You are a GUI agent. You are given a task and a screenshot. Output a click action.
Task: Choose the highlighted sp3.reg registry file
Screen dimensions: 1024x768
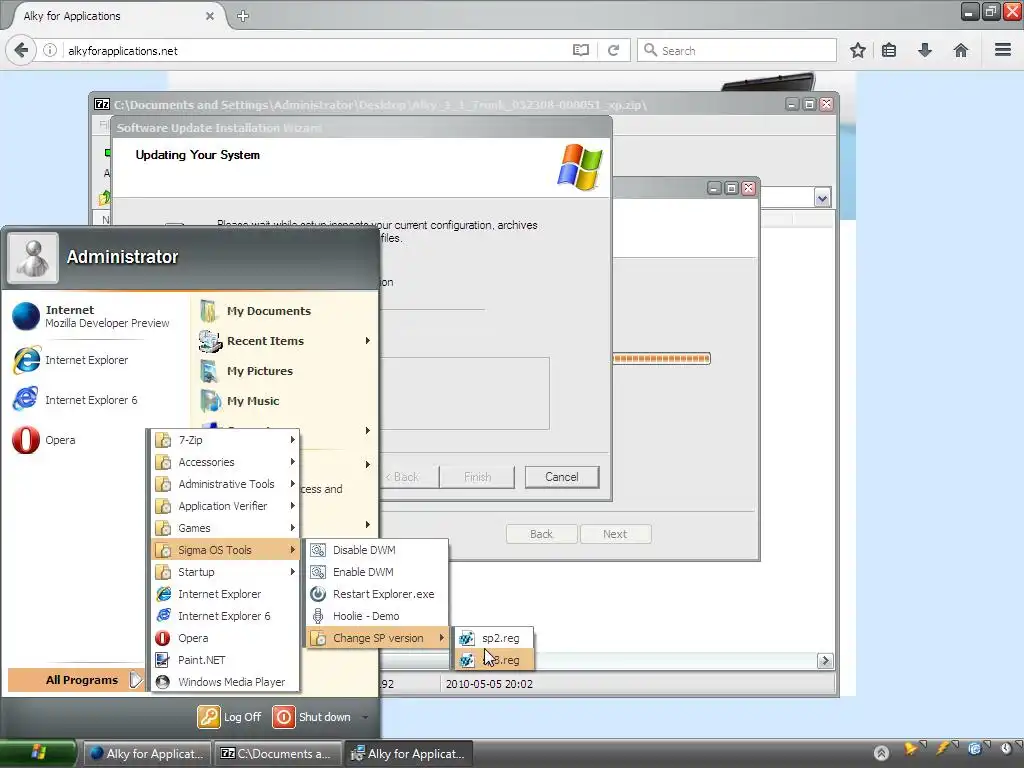494,660
